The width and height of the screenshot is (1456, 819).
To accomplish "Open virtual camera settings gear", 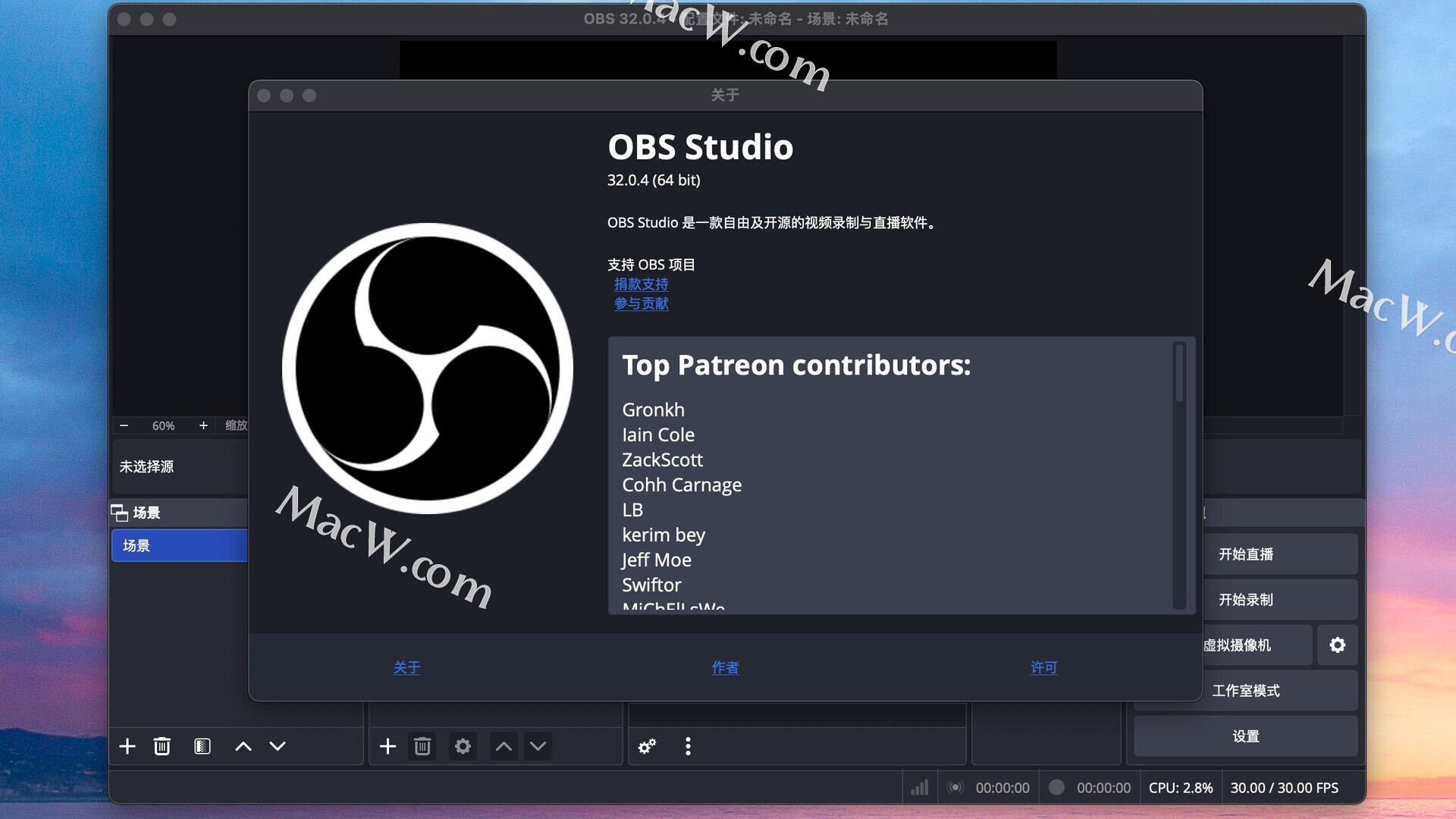I will click(1338, 645).
